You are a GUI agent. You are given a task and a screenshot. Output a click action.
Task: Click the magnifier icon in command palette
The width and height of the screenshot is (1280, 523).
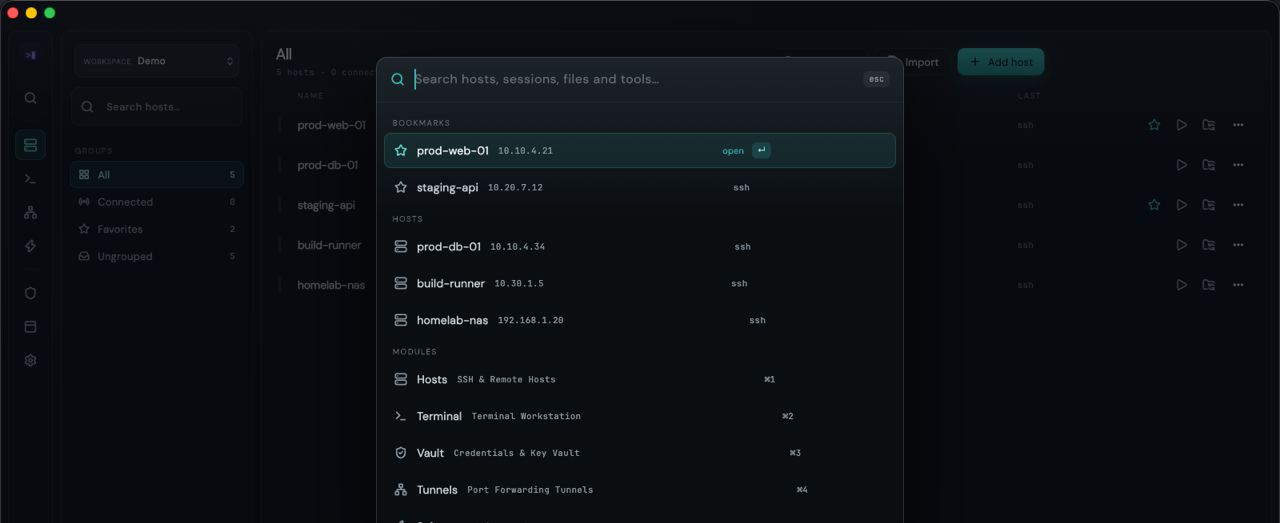tap(398, 79)
